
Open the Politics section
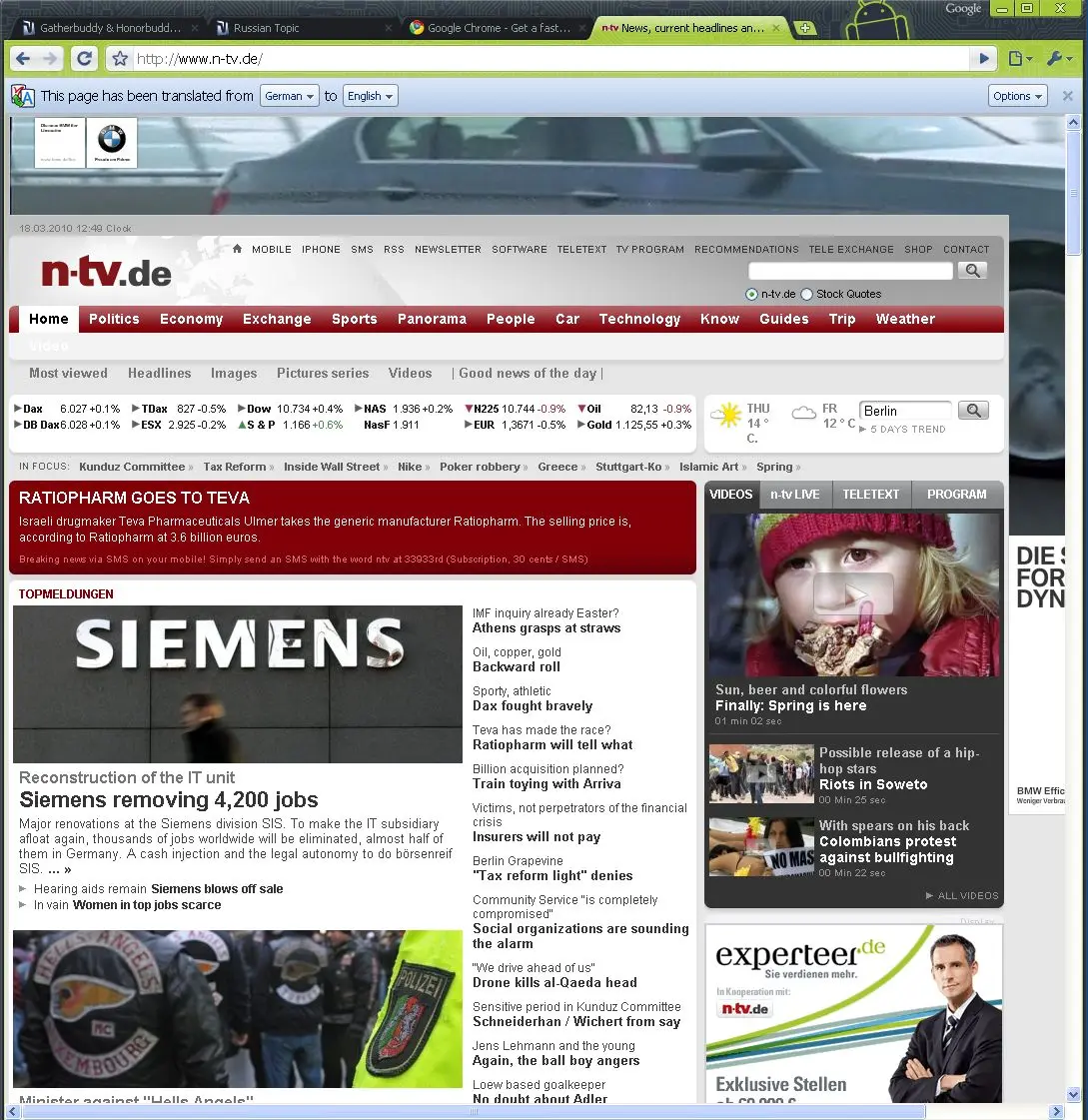click(x=114, y=320)
